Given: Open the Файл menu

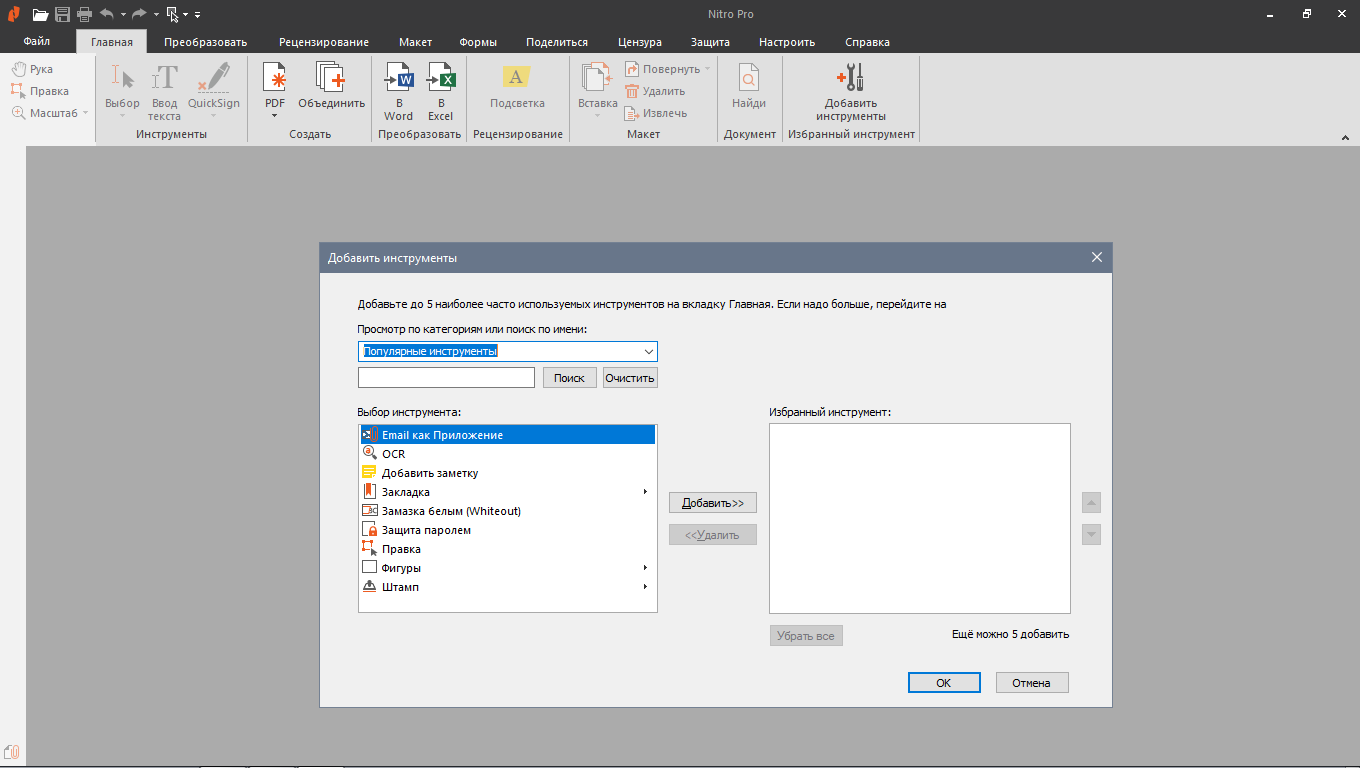Looking at the screenshot, I should coord(37,42).
